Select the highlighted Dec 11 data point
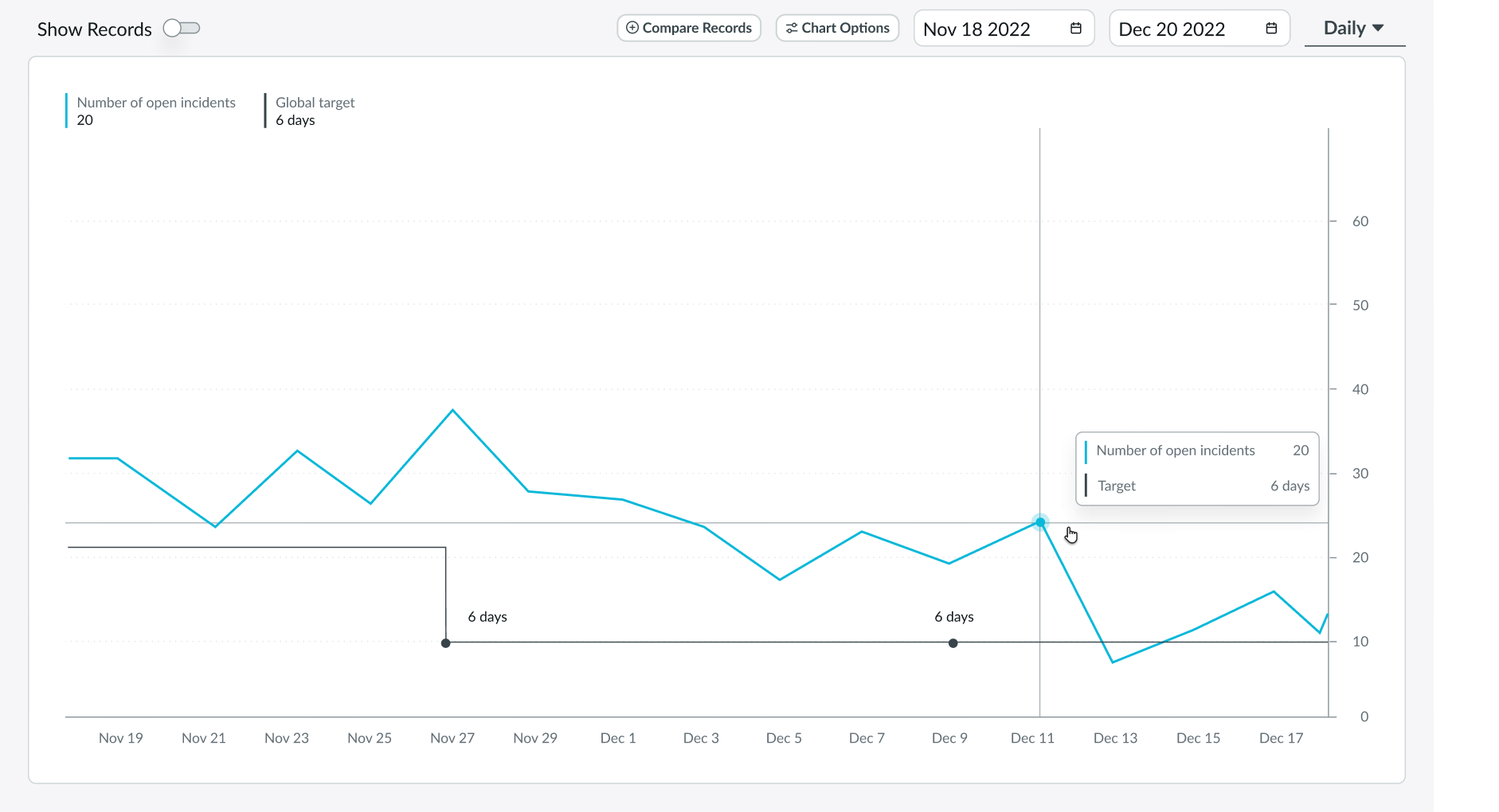1499x812 pixels. click(1040, 523)
